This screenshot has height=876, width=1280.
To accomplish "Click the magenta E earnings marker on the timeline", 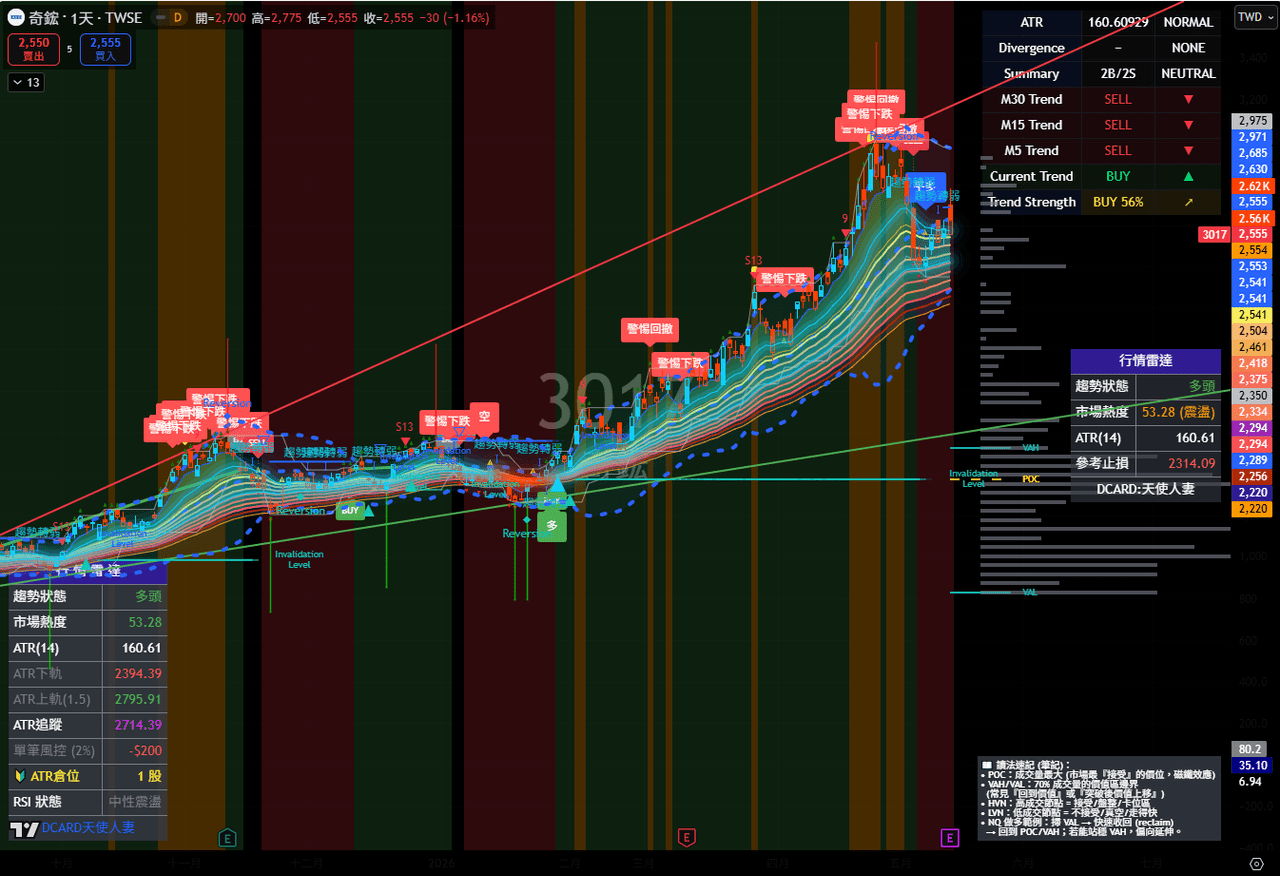I will point(950,837).
